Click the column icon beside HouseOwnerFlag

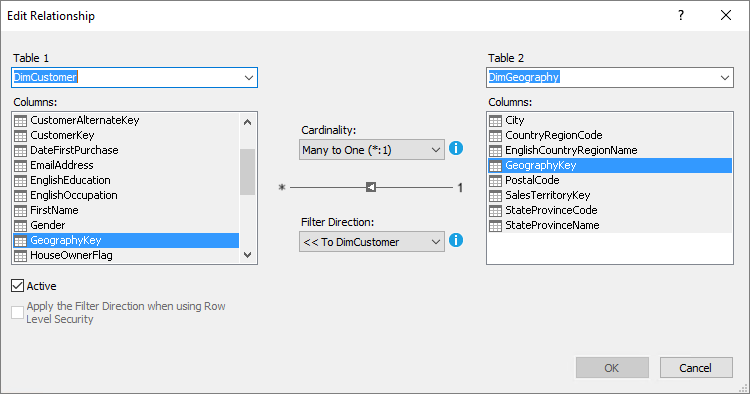[x=21, y=256]
